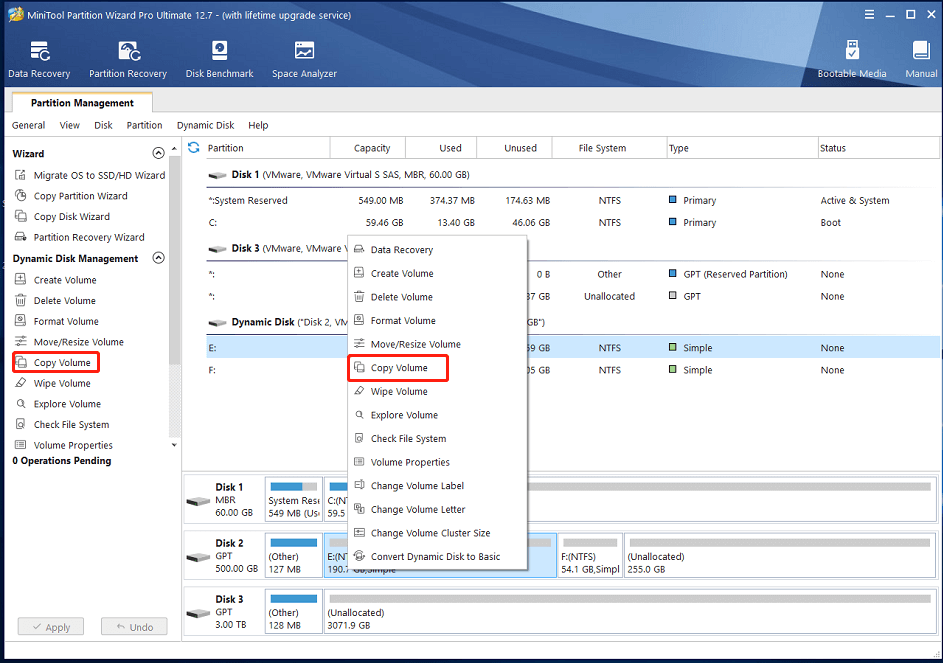Select the F: volume row
The height and width of the screenshot is (663, 943).
click(573, 370)
